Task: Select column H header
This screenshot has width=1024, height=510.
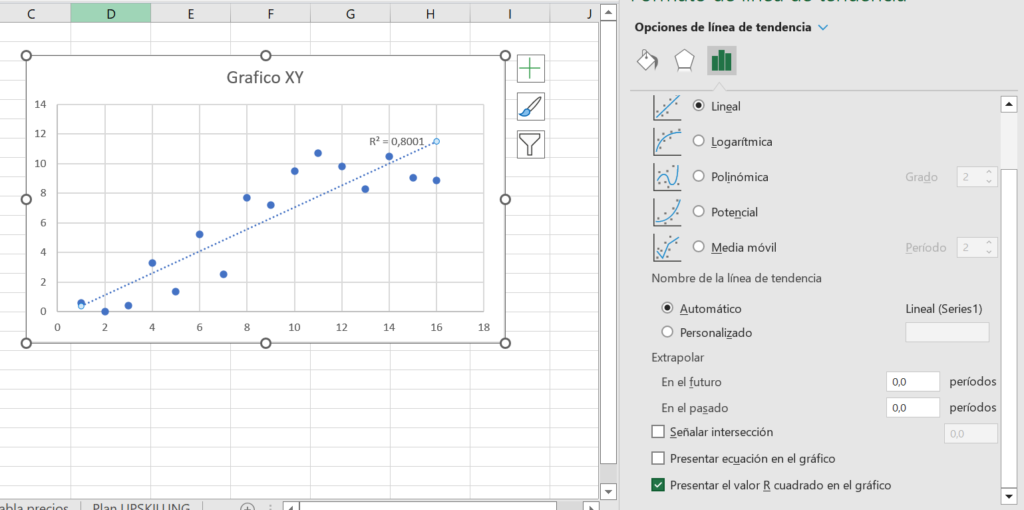Action: coord(430,13)
